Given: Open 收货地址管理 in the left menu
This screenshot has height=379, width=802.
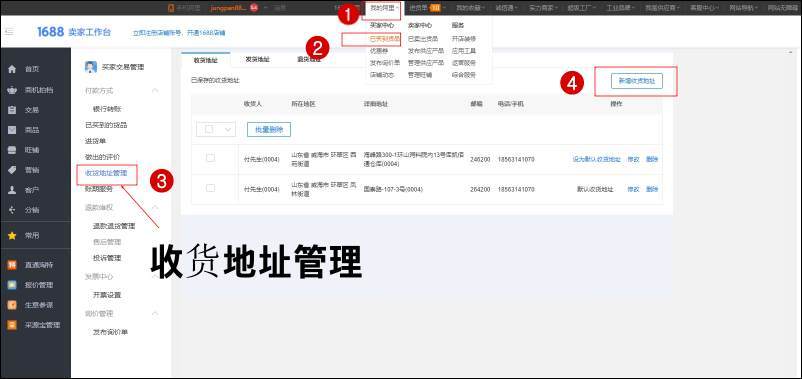Looking at the screenshot, I should [x=106, y=173].
